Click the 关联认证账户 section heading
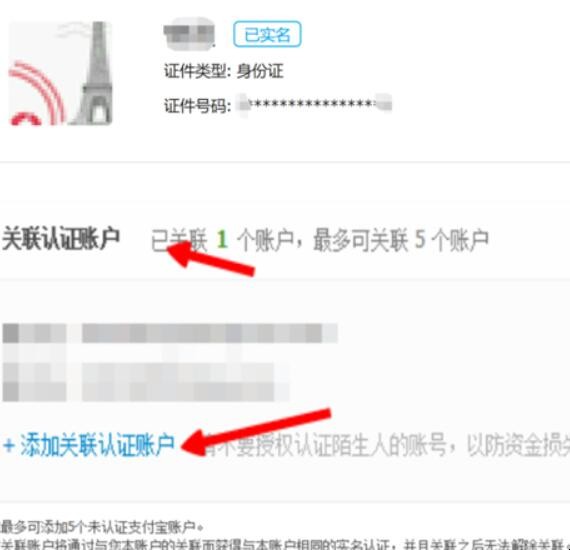 pos(61,238)
